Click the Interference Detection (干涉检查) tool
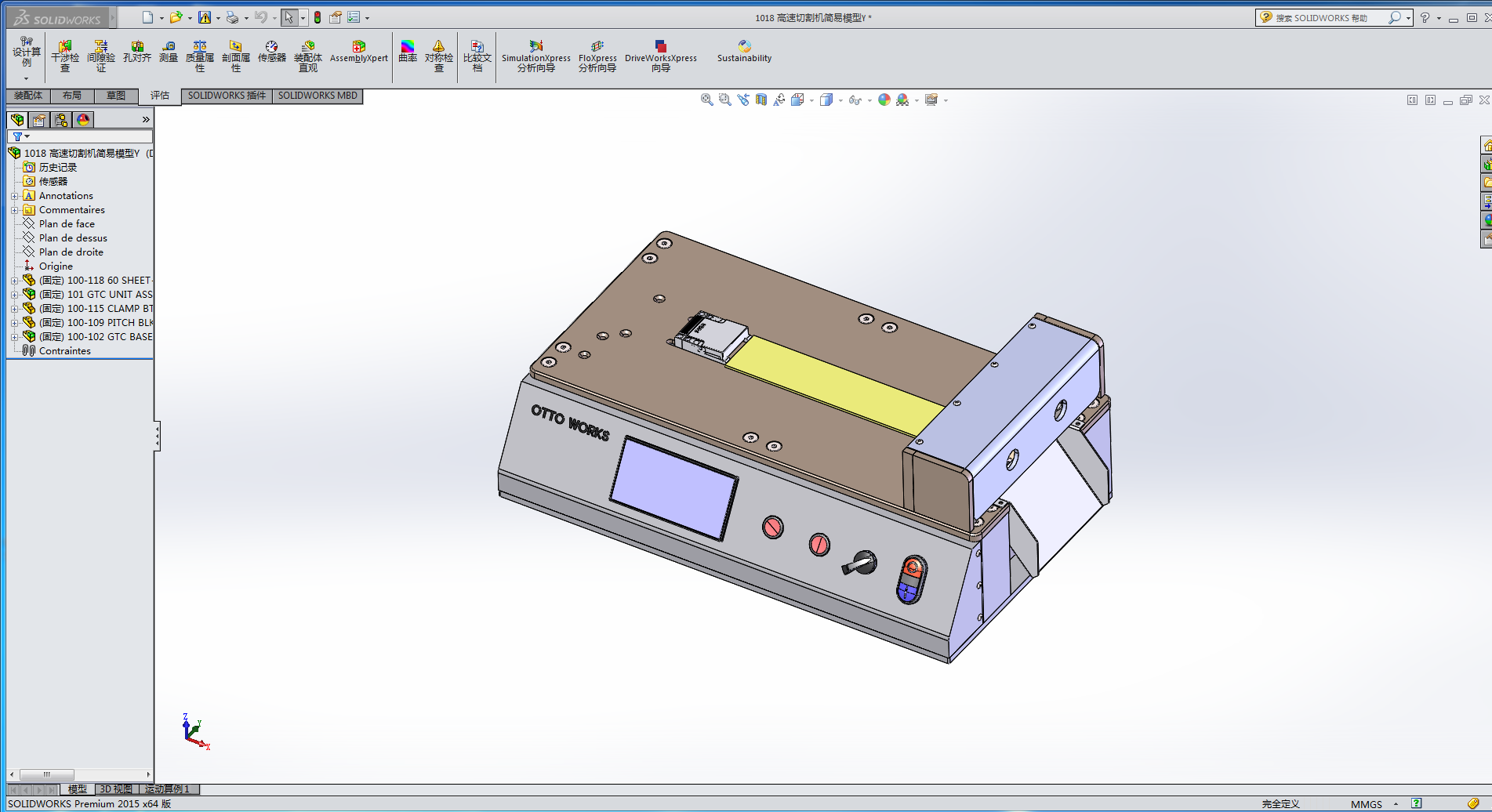Image resolution: width=1492 pixels, height=812 pixels. (65, 56)
